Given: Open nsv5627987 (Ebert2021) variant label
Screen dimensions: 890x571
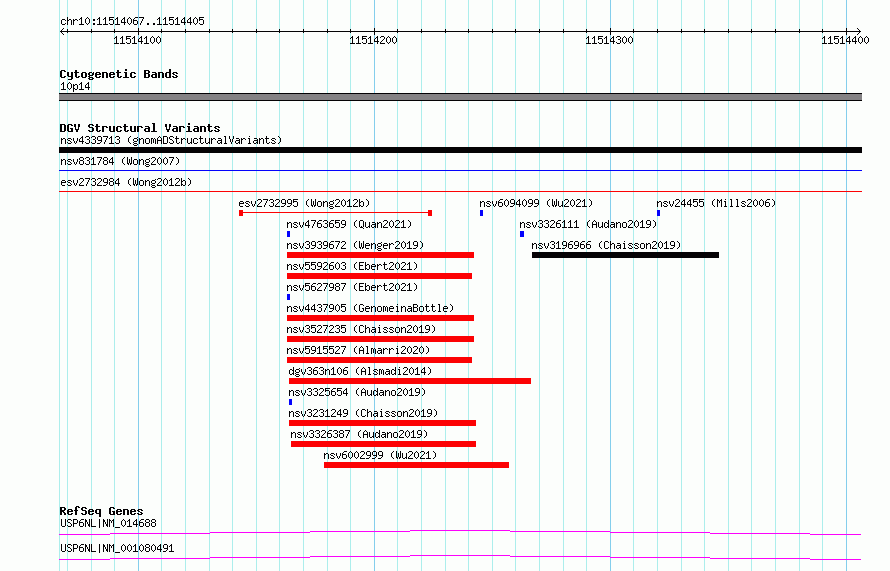Looking at the screenshot, I should tap(352, 287).
